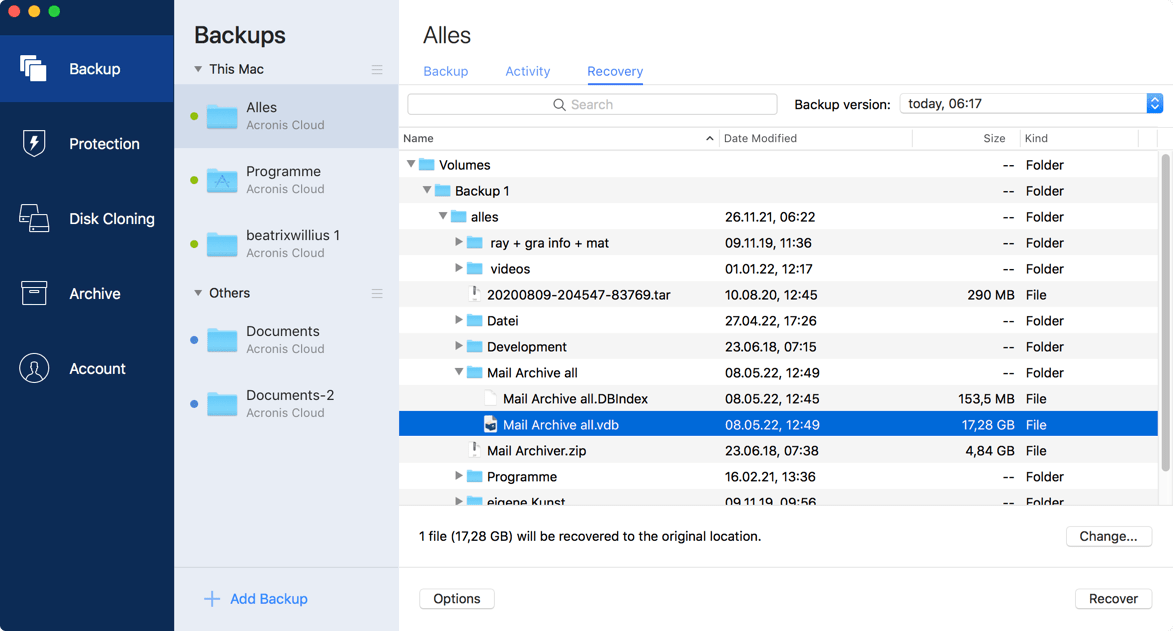1173x631 pixels.
Task: Open the options menu beside This Mac
Action: coord(377,69)
